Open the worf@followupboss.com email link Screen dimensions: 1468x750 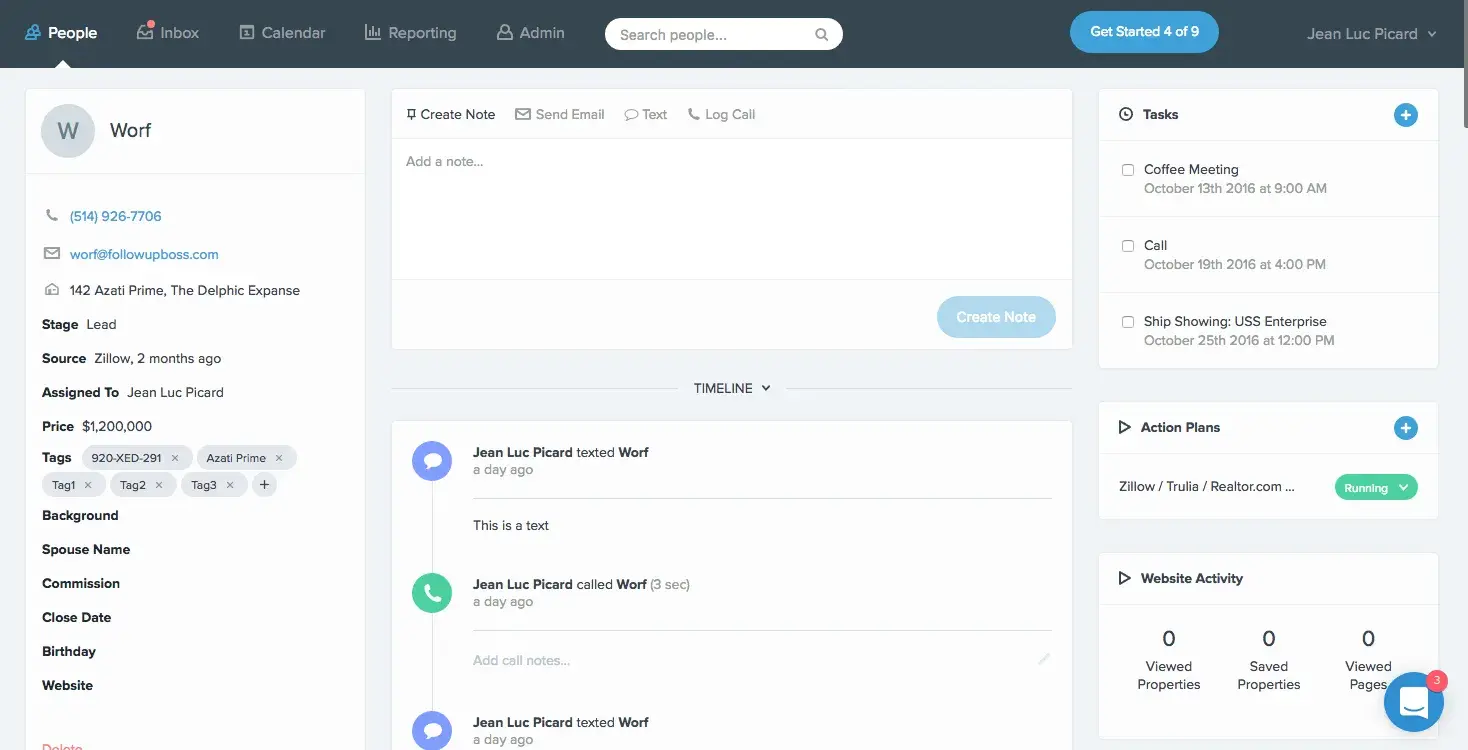[x=144, y=254]
